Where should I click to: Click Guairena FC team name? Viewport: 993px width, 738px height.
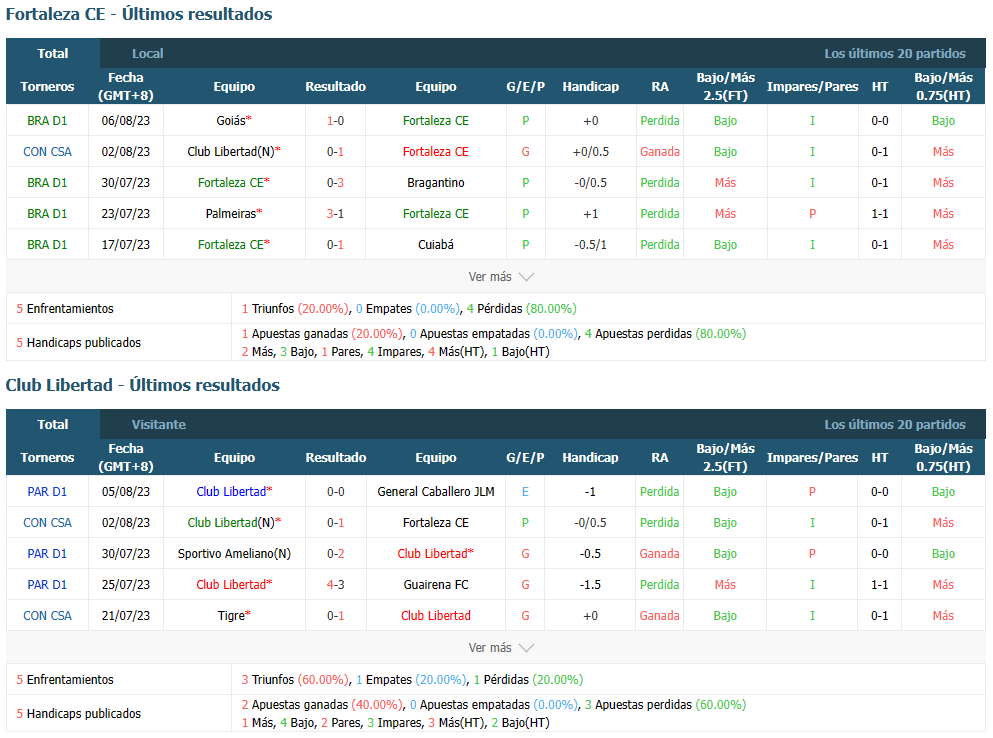coord(436,585)
